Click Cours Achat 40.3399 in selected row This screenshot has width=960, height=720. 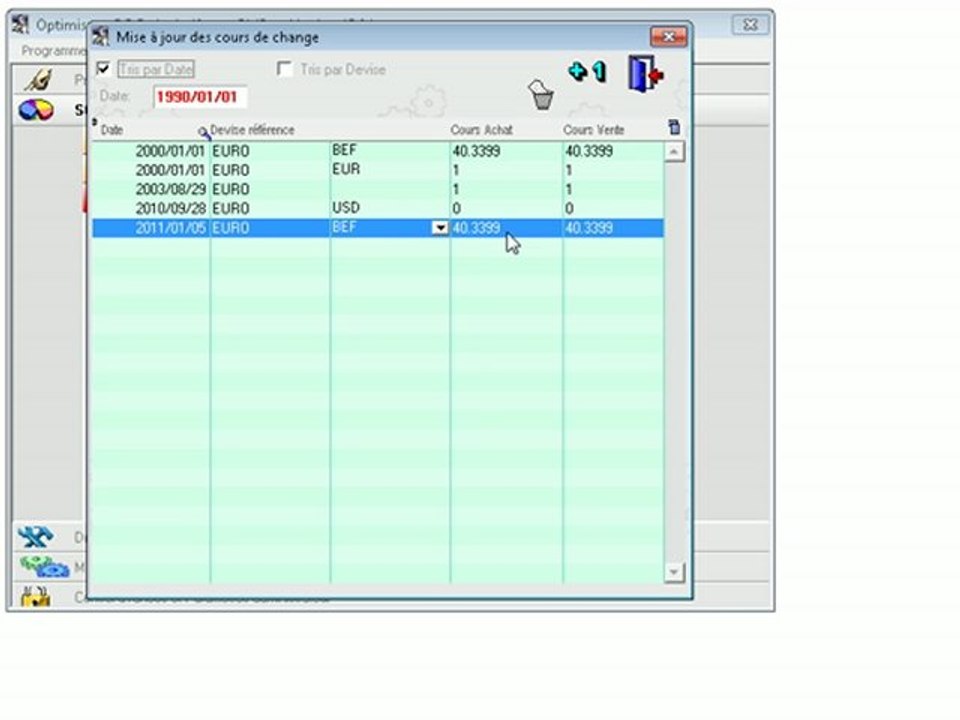[476, 228]
